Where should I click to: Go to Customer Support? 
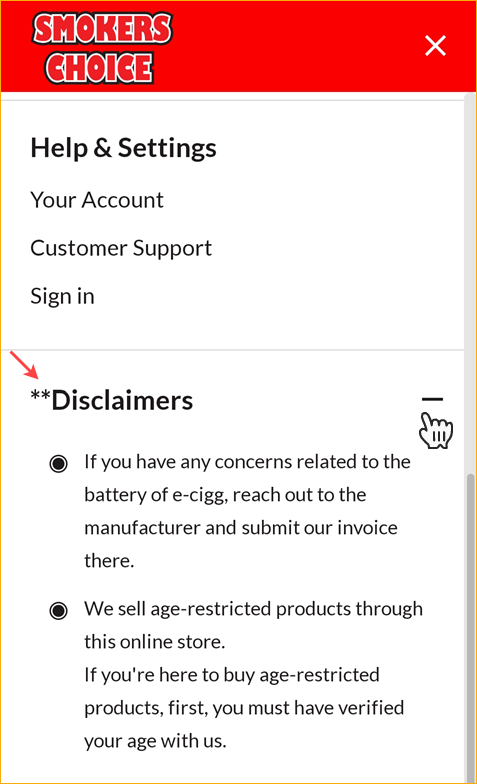121,248
